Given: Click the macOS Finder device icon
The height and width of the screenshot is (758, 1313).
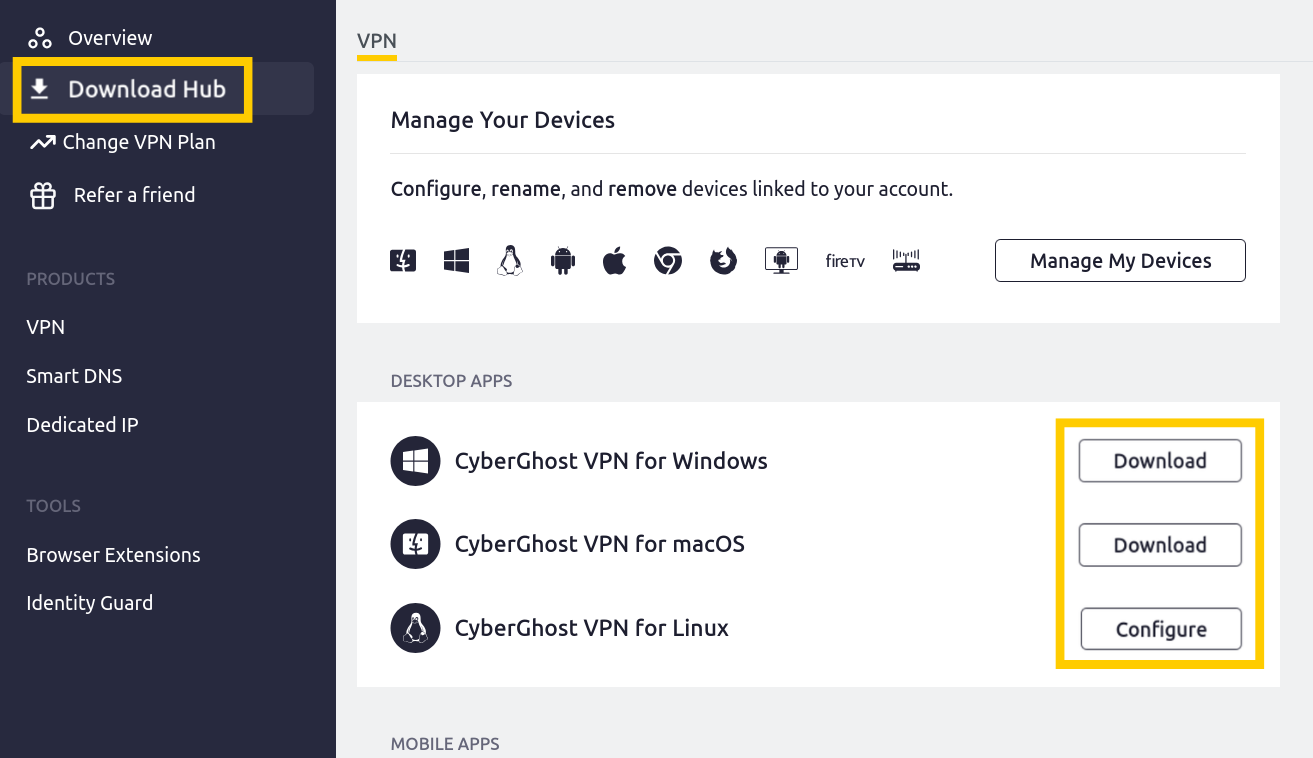Looking at the screenshot, I should [403, 261].
